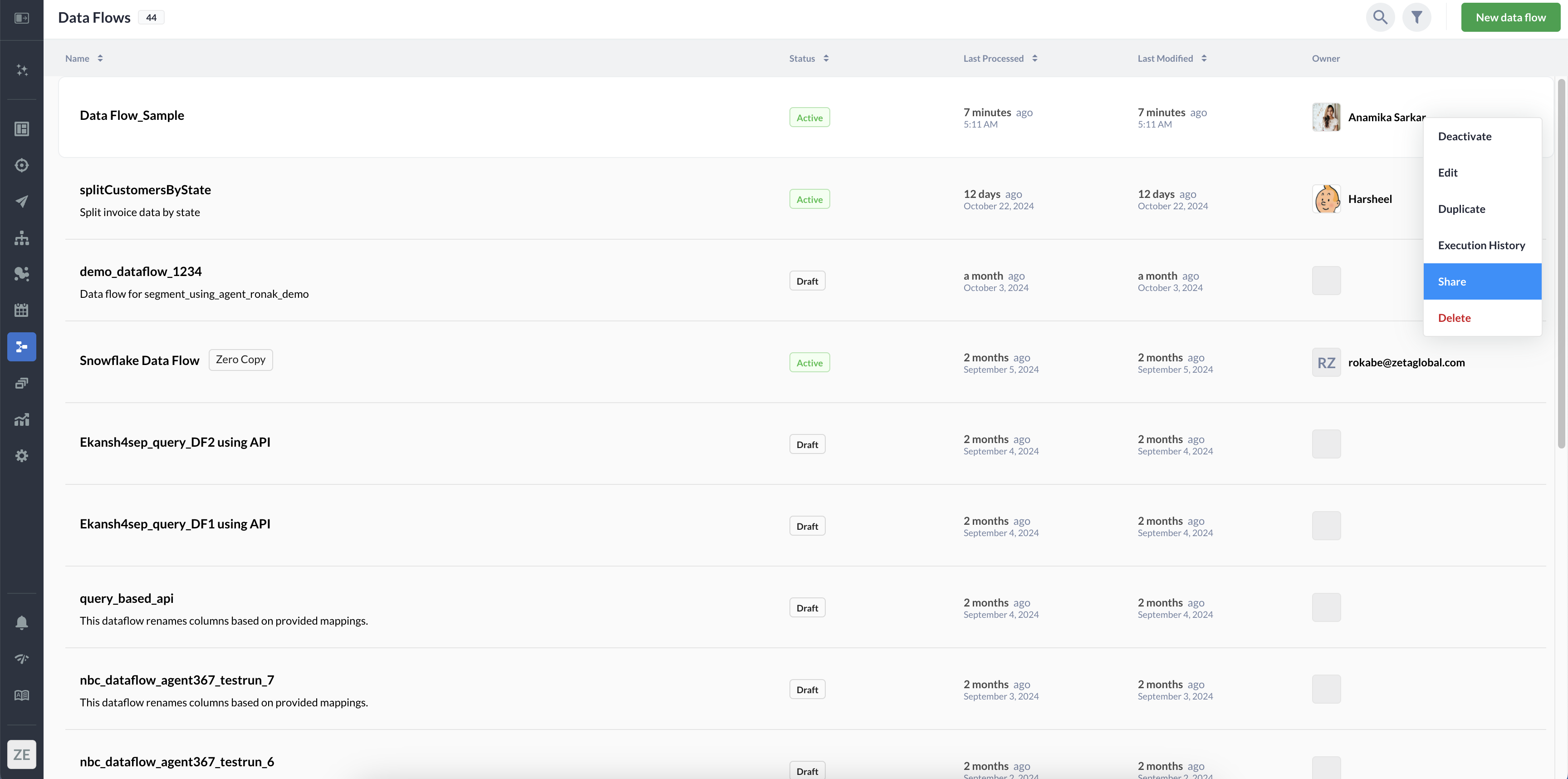
Task: Open the notifications bell icon
Action: coord(22,622)
